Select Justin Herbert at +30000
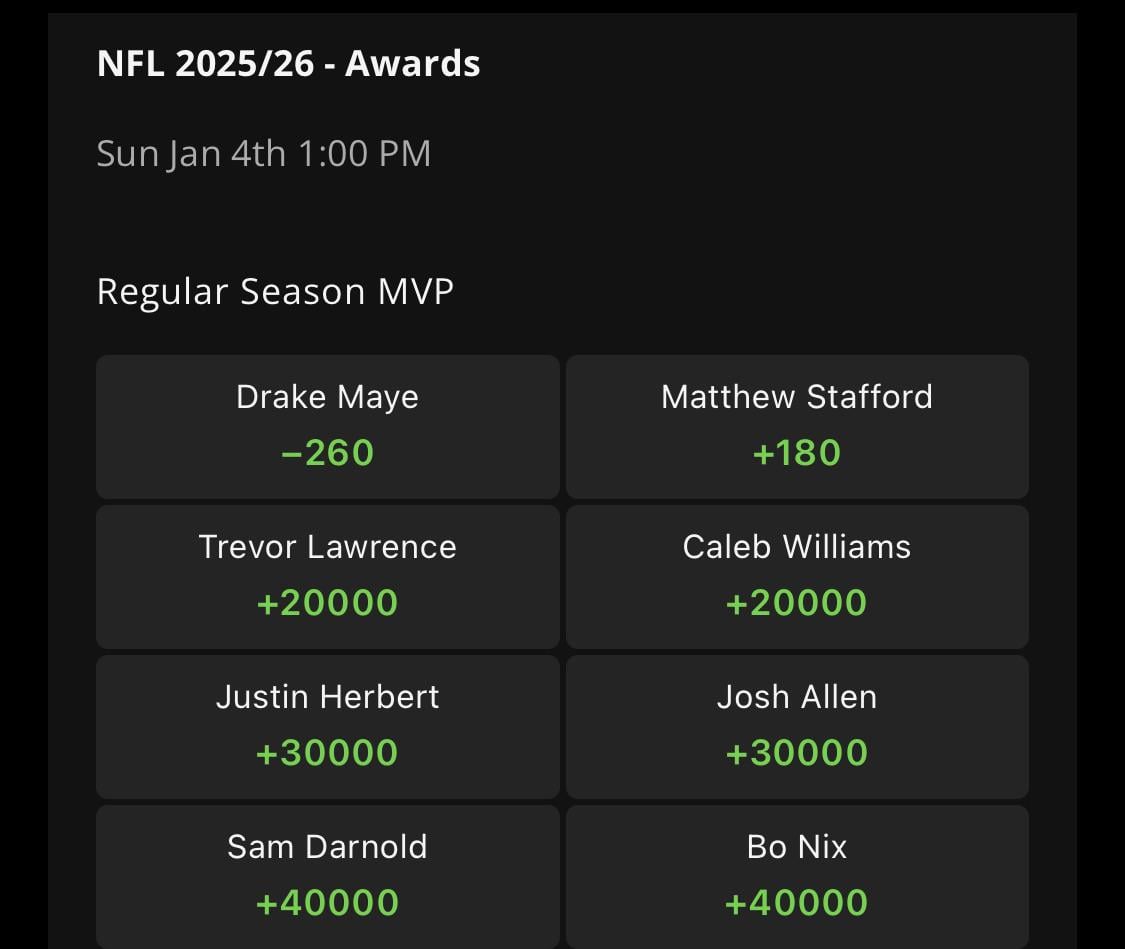Image resolution: width=1125 pixels, height=949 pixels. tap(327, 726)
